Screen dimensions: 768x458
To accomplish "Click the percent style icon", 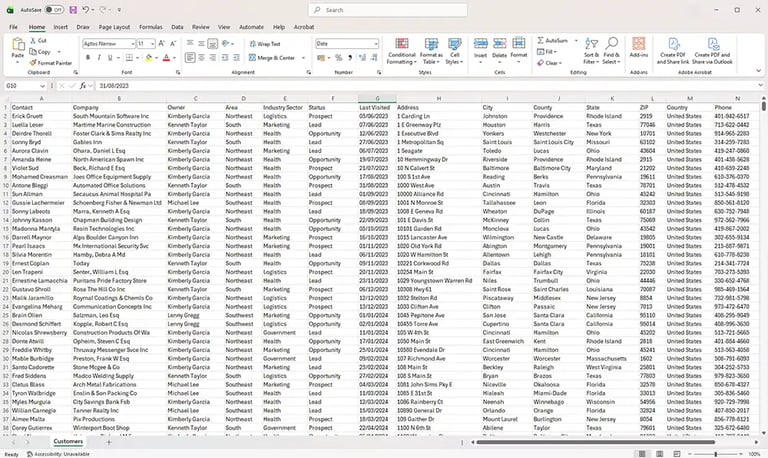I will click(x=338, y=58).
